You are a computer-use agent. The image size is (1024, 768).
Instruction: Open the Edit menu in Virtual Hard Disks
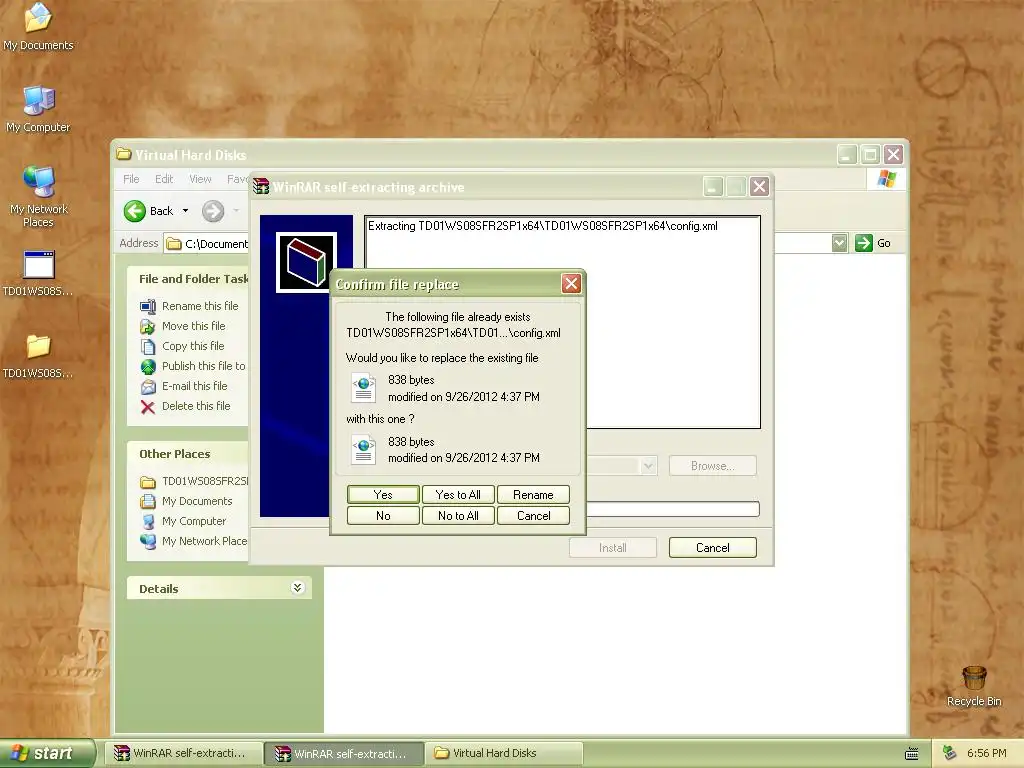point(164,179)
